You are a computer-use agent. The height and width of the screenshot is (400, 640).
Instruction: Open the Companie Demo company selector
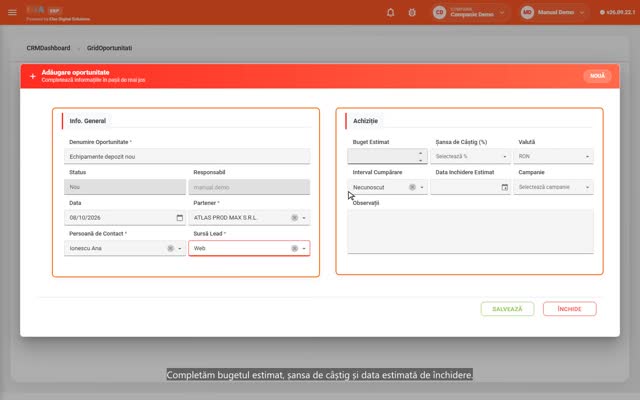coord(470,12)
